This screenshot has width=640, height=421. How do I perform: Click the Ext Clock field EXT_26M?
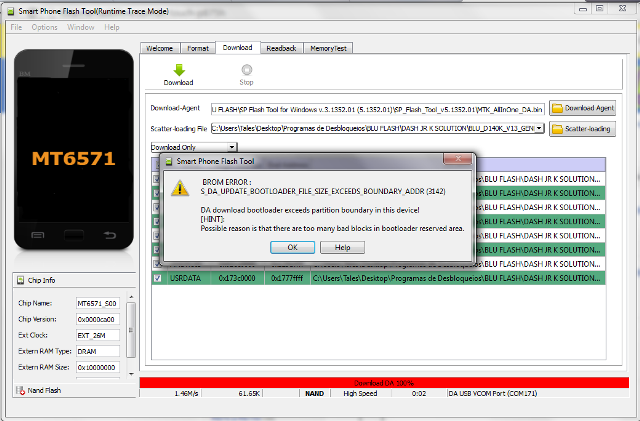point(98,335)
